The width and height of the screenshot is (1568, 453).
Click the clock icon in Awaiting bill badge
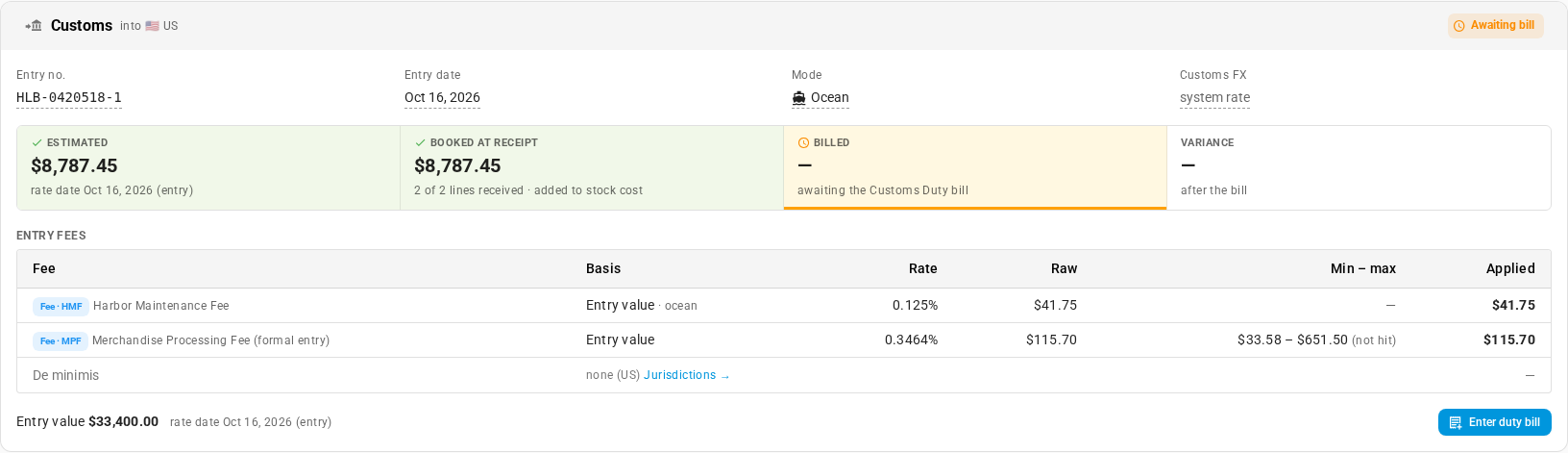click(x=1459, y=26)
